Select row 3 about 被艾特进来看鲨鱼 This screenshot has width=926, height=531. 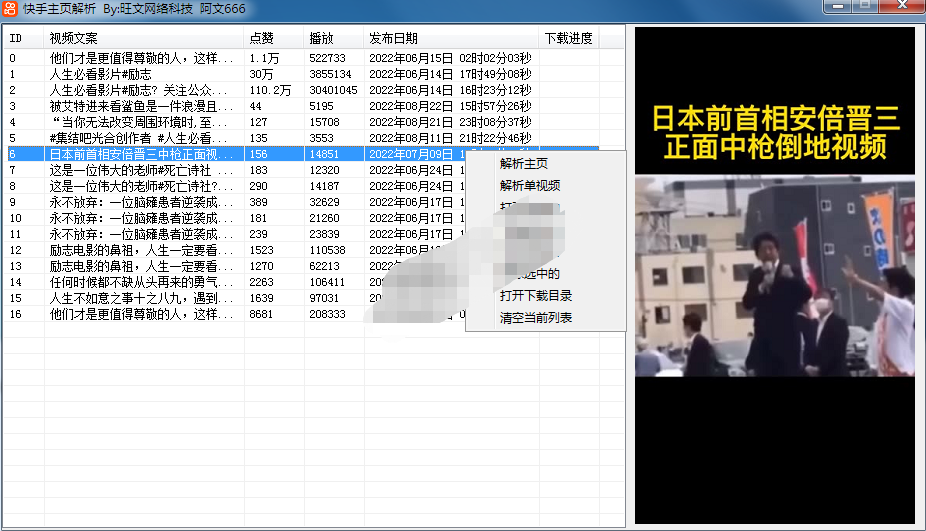[140, 106]
